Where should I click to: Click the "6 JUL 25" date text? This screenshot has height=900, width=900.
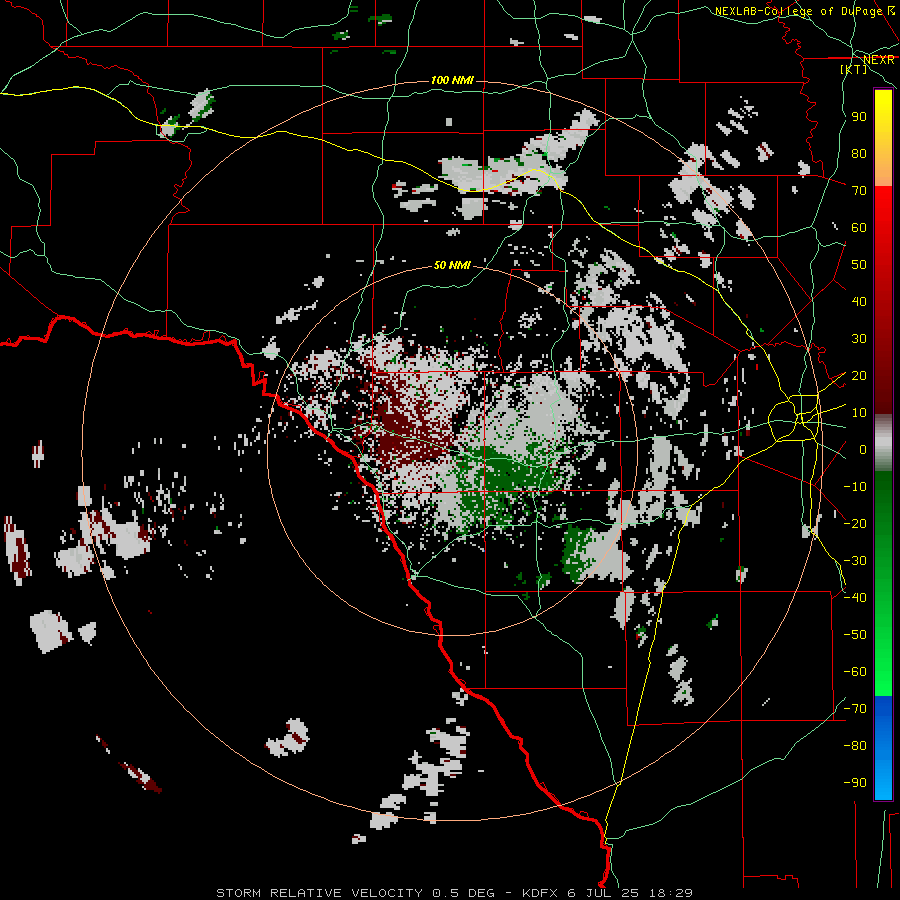pos(606,893)
